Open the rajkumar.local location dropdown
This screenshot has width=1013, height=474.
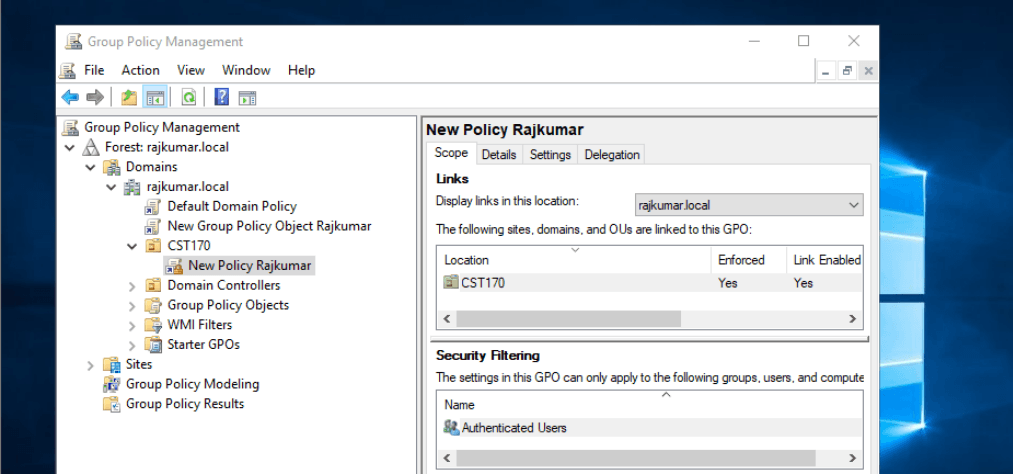(x=749, y=206)
